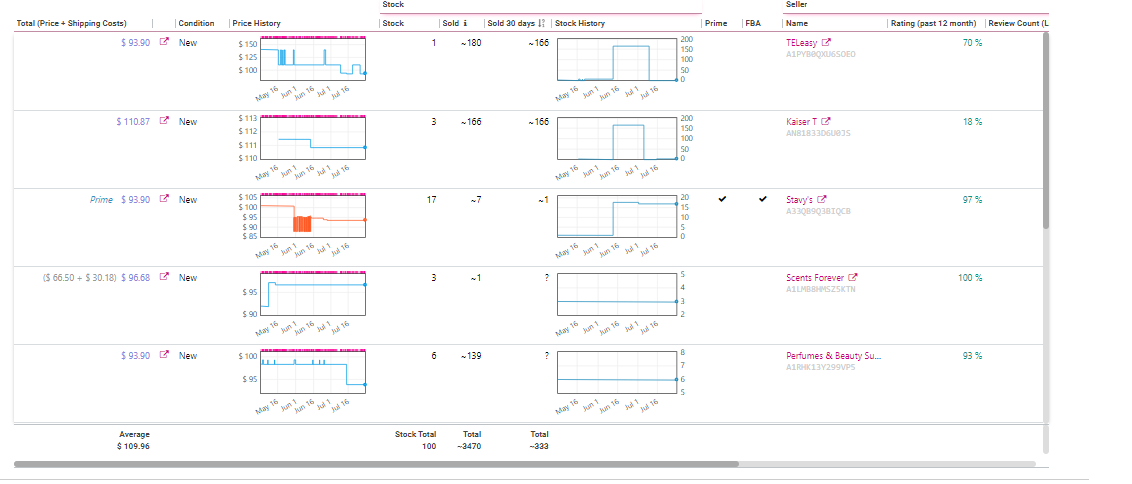
Task: Open the Scents Forever price history chart
Action: (313, 293)
